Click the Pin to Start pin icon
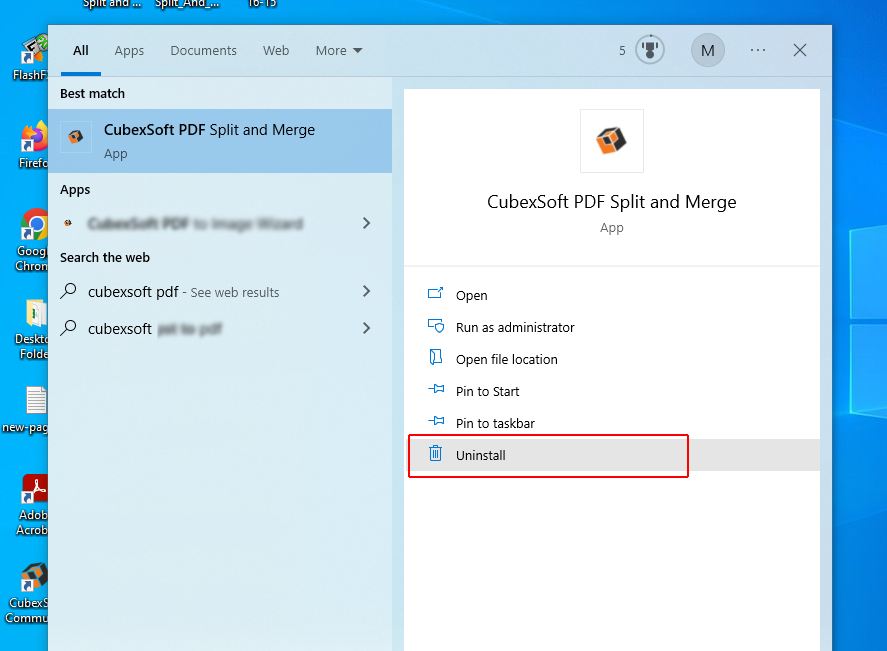Viewport: 887px width, 651px height. (x=436, y=389)
